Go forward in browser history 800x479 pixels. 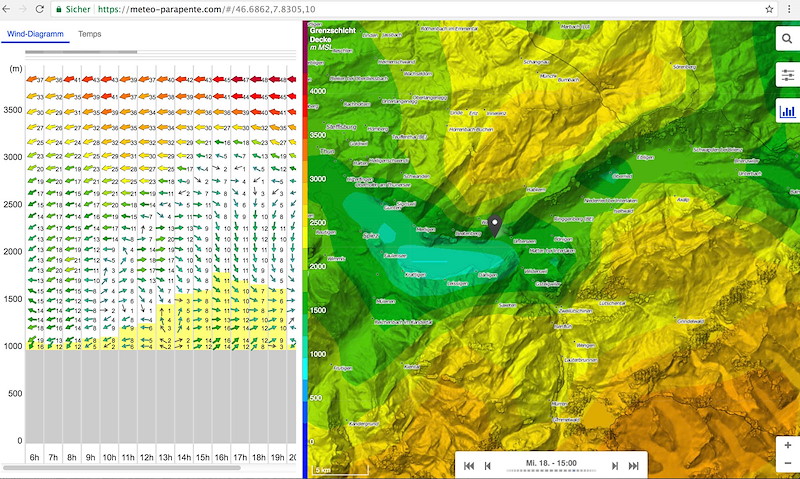tap(22, 9)
